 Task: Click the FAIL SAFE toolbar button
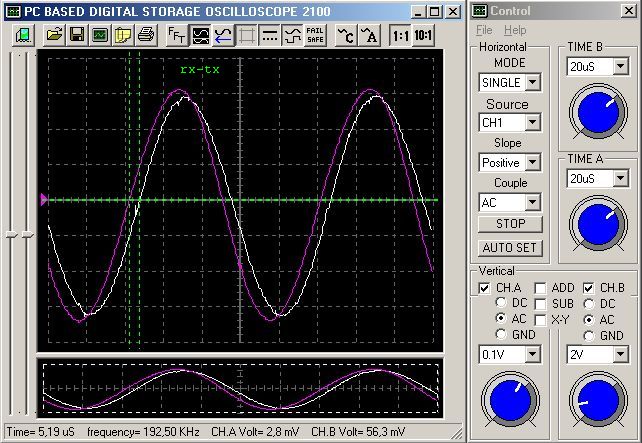click(x=314, y=35)
